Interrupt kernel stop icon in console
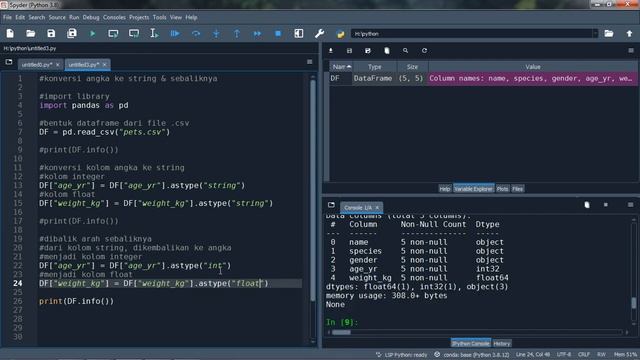640x360 pixels. (606, 204)
